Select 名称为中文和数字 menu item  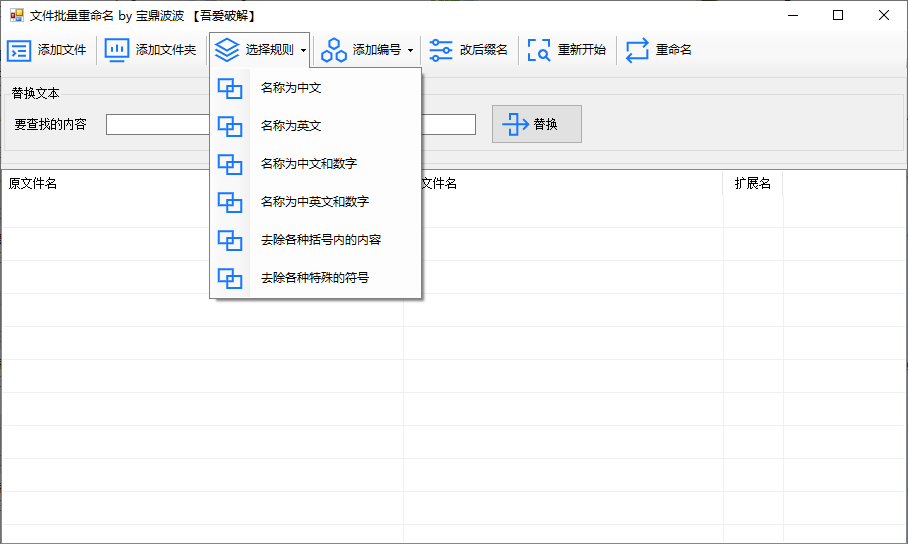coord(308,164)
